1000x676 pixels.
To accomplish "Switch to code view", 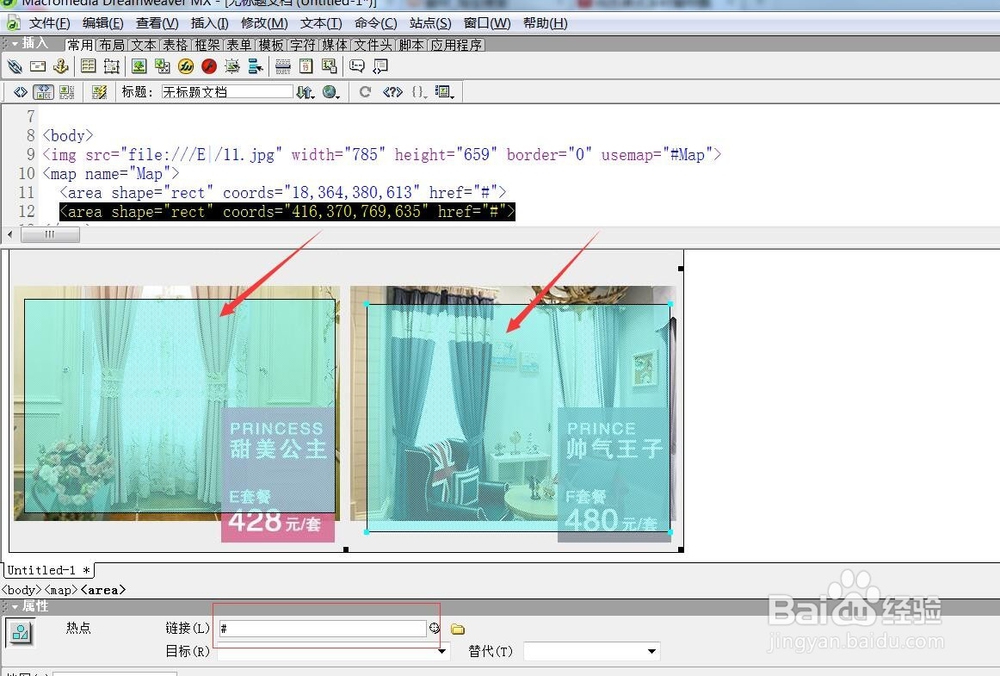I will pyautogui.click(x=20, y=92).
